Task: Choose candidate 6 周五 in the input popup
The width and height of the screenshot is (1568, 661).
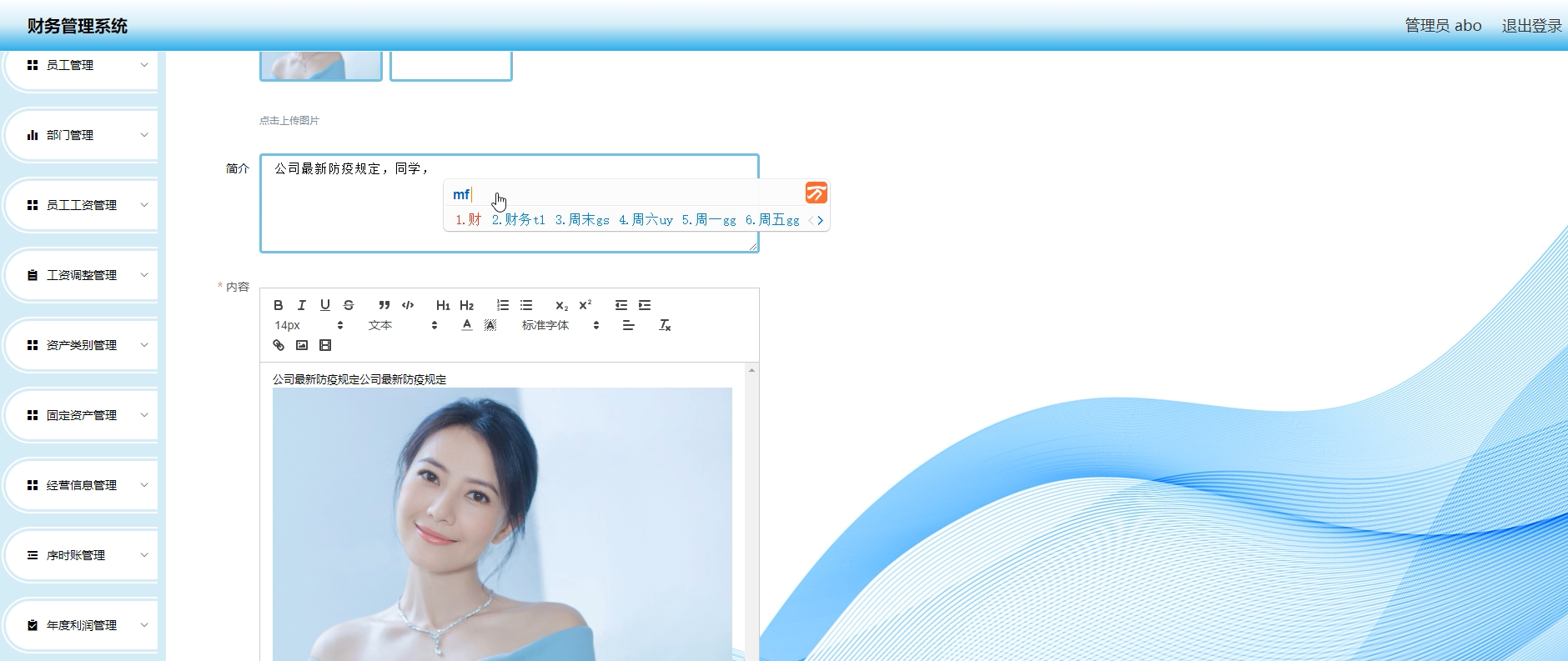Action: point(772,220)
